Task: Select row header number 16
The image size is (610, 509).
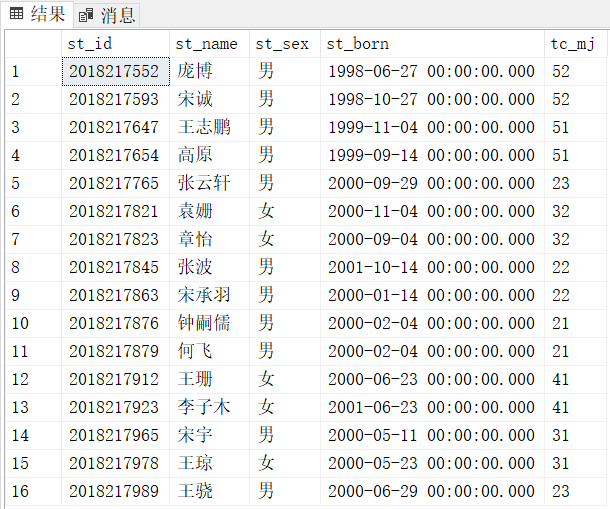Action: tap(33, 491)
